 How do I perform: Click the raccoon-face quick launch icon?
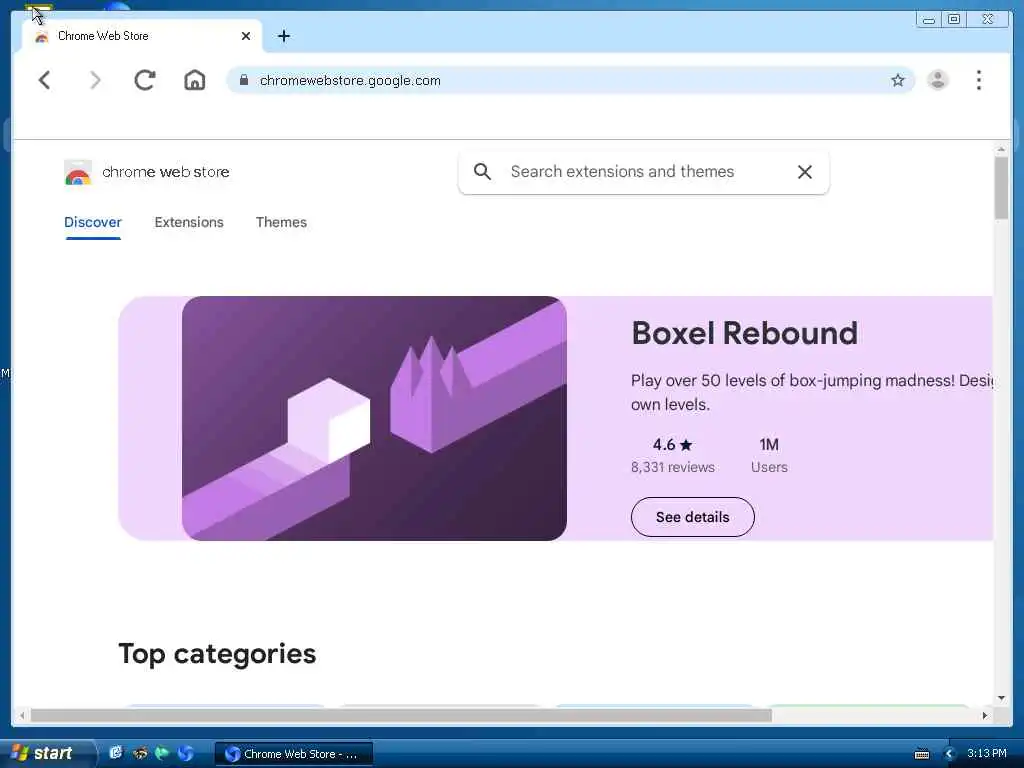(140, 753)
